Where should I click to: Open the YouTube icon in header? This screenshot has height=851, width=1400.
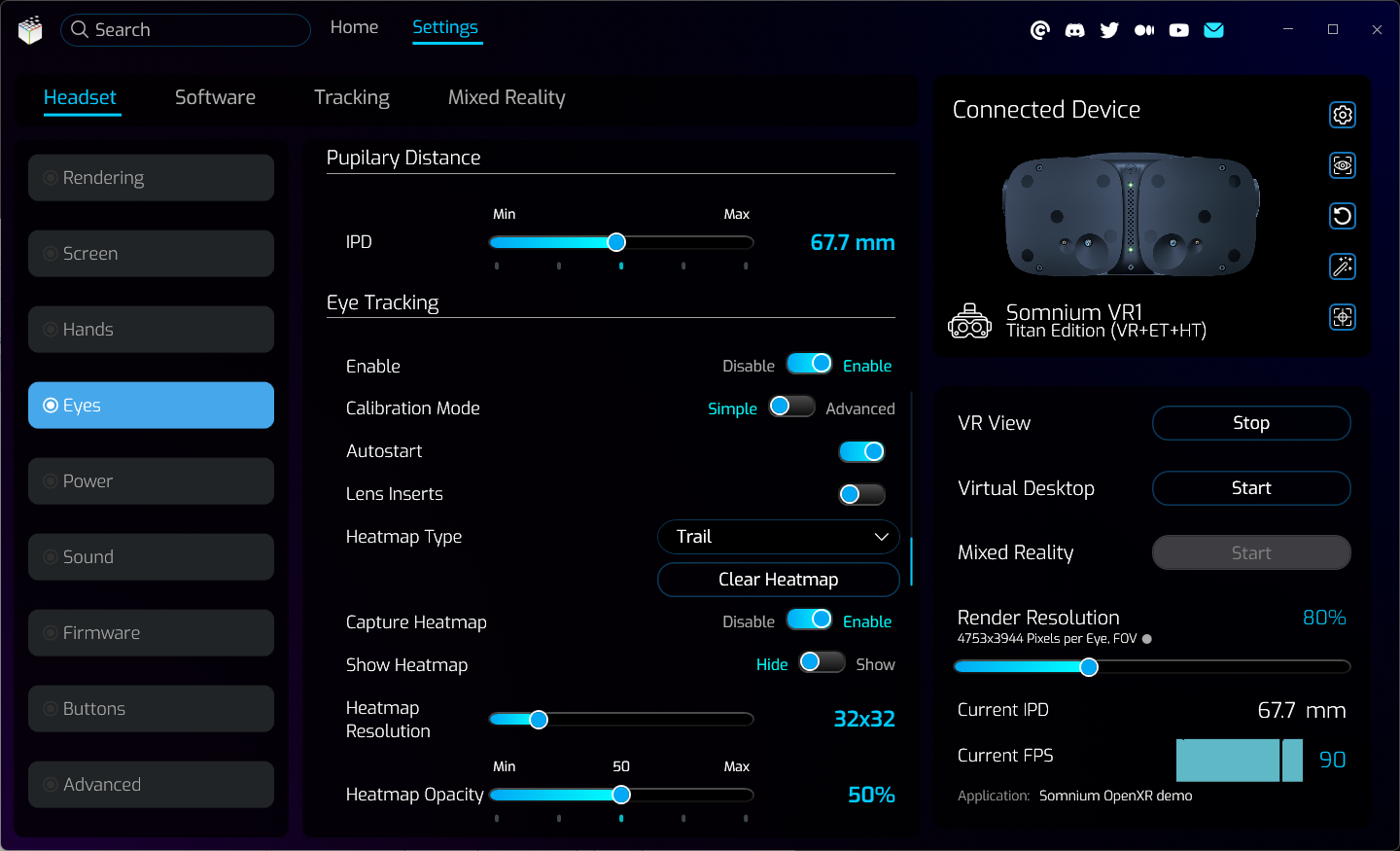(x=1178, y=30)
